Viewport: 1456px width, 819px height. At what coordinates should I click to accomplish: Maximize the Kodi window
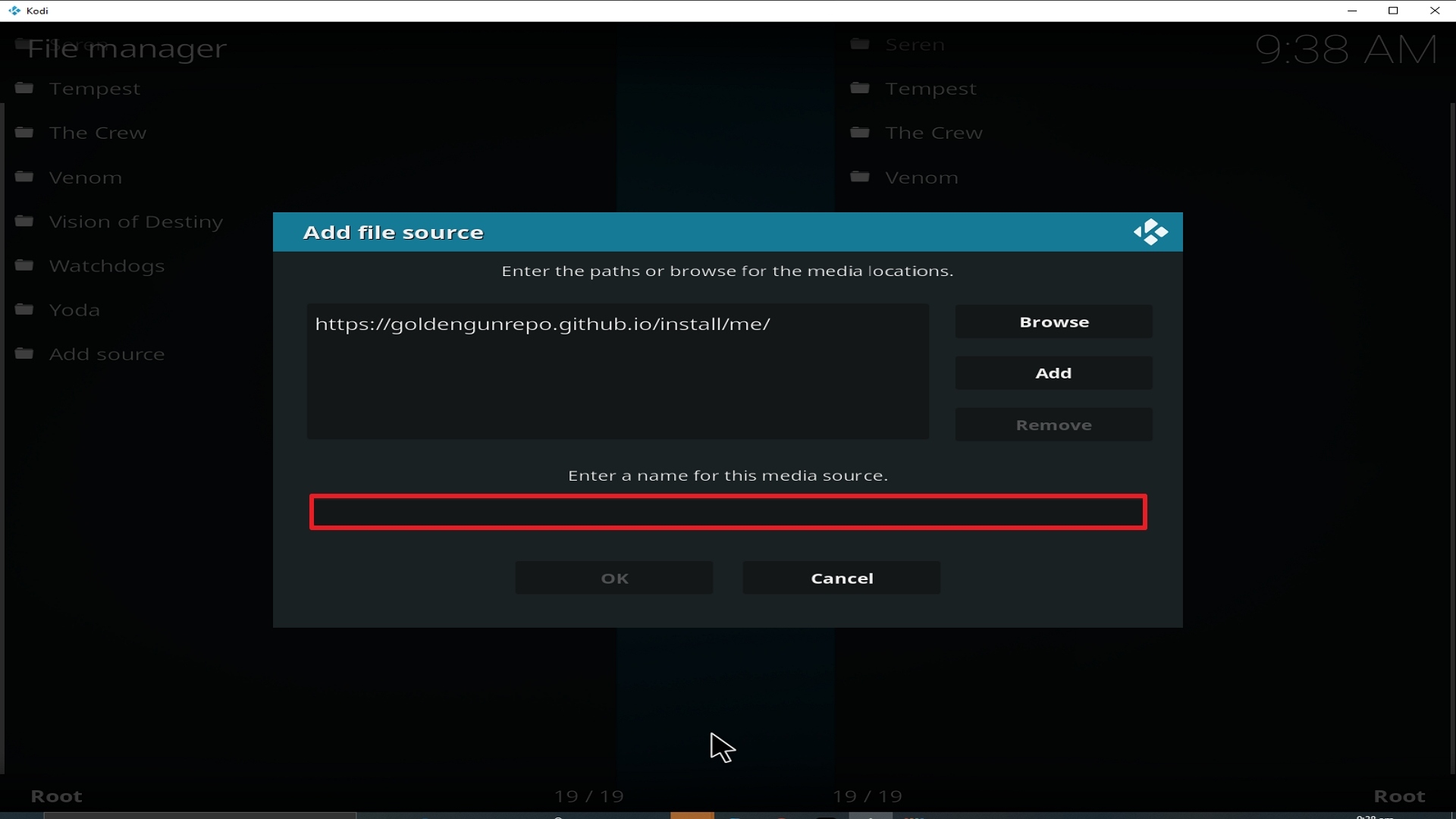(x=1393, y=11)
